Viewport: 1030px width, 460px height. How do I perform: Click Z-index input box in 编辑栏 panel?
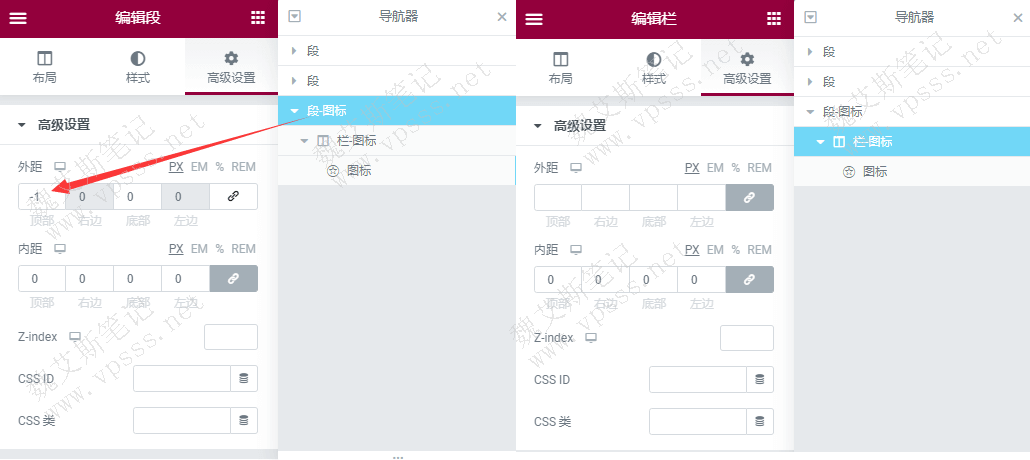tap(748, 338)
